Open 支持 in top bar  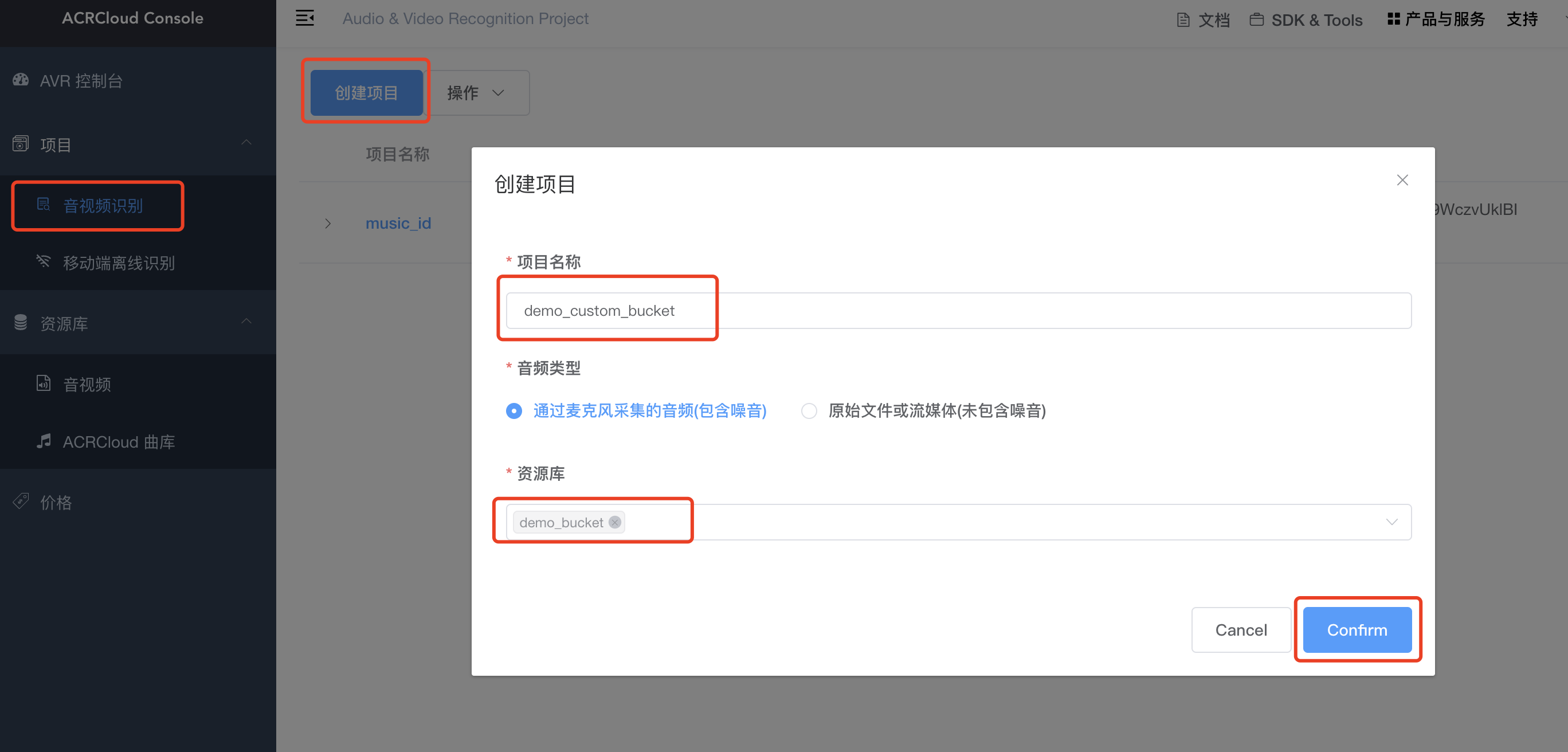(1522, 19)
